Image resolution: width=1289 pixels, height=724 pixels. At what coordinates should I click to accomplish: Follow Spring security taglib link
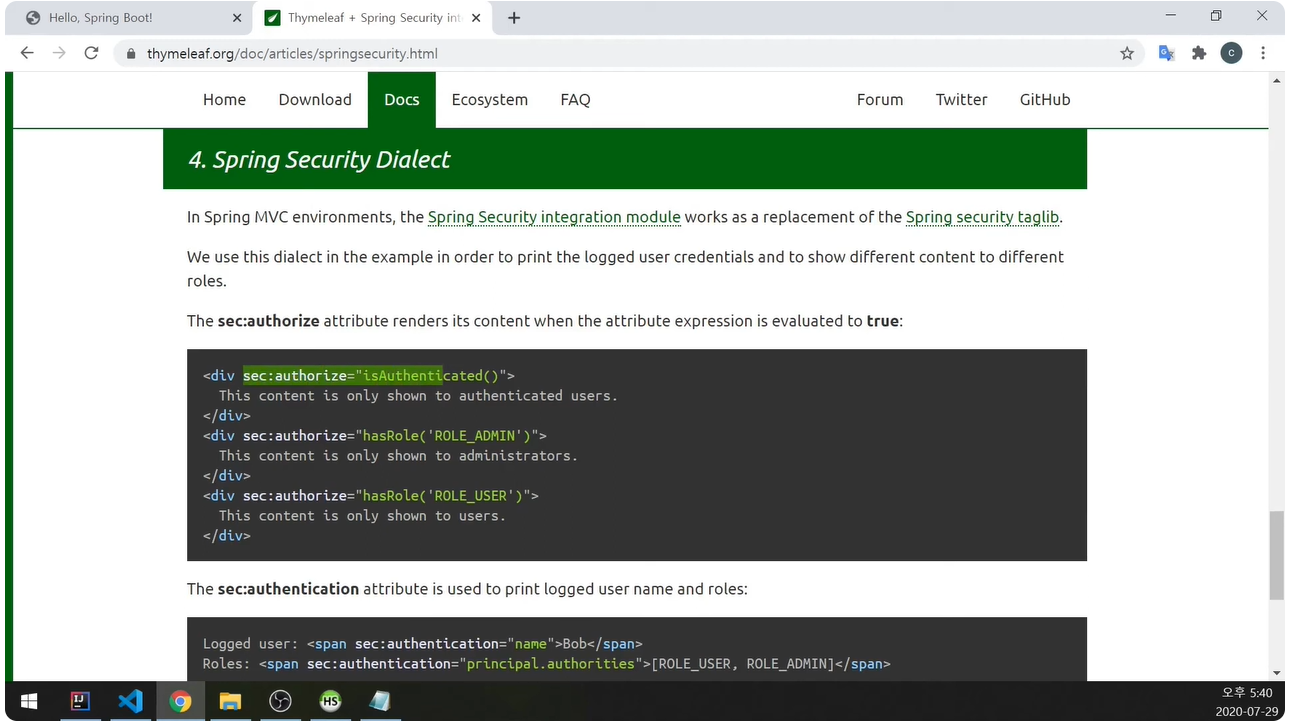[x=982, y=217]
